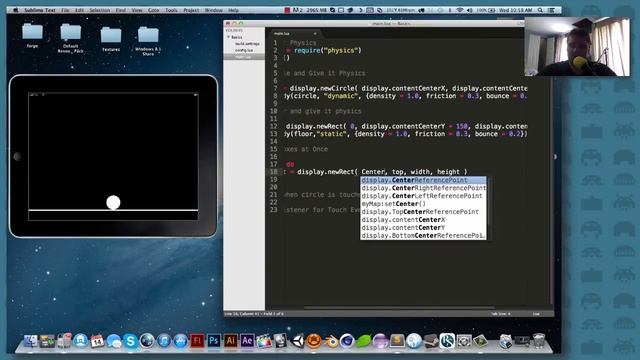Open the green leaf app in dock
Viewport: 640px width, 360px height.
pyautogui.click(x=364, y=341)
